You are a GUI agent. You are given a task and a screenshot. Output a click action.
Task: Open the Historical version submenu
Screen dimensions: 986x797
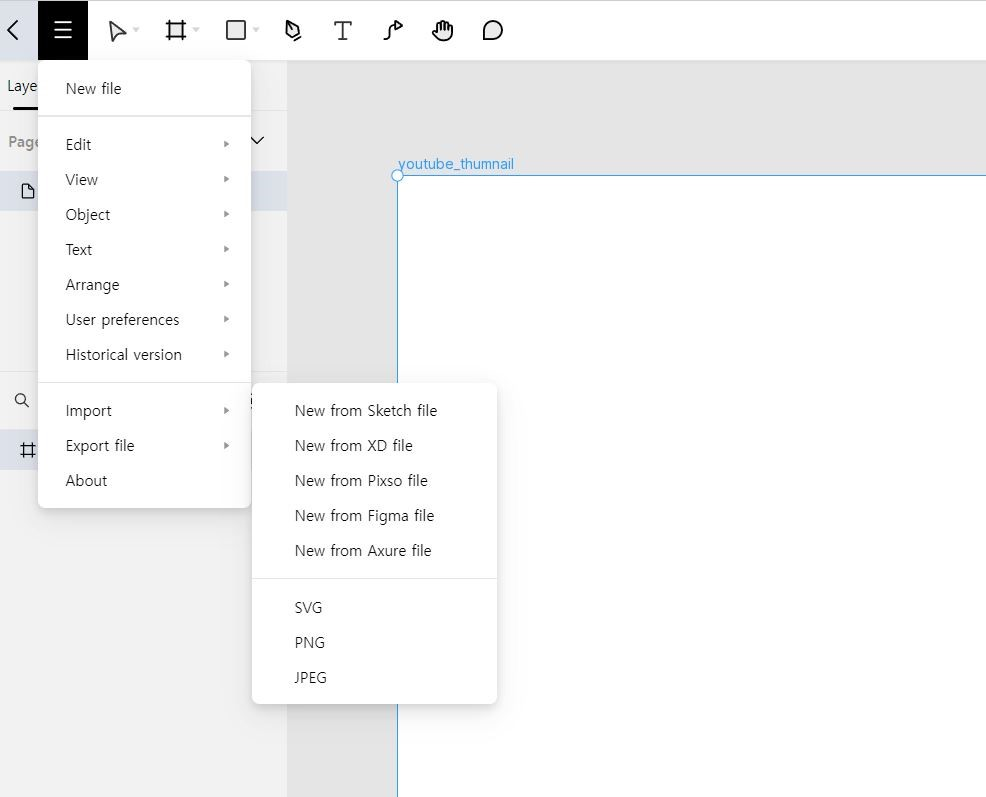click(x=145, y=355)
